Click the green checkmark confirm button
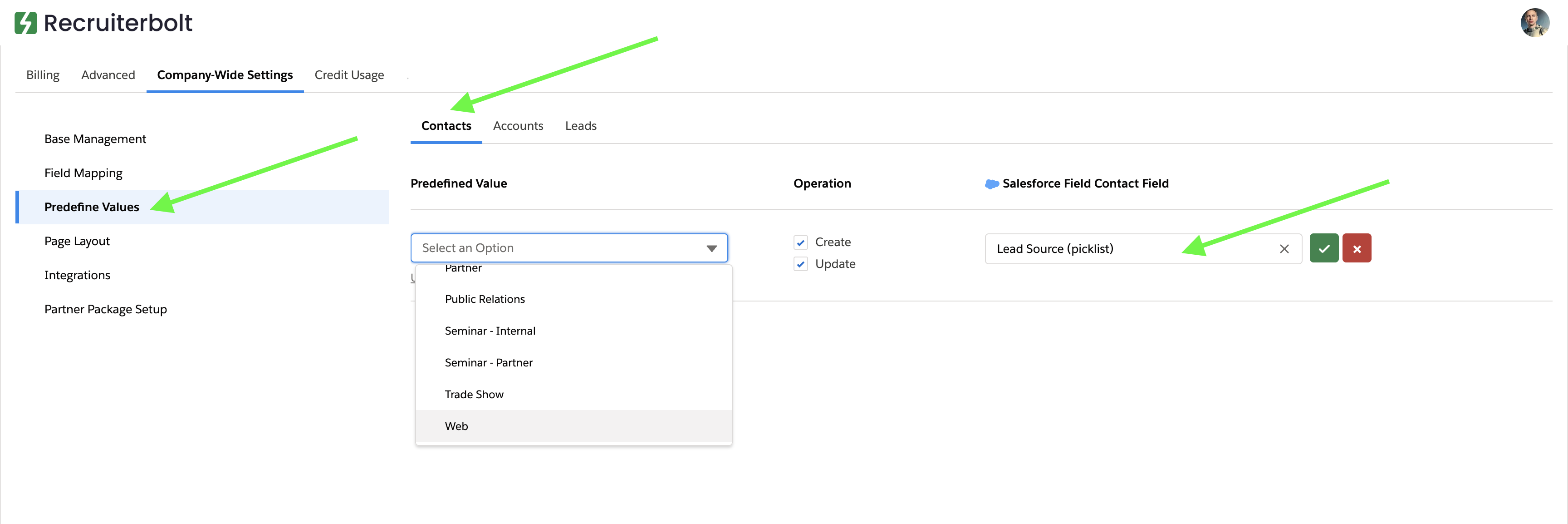The height and width of the screenshot is (524, 1568). (1323, 248)
